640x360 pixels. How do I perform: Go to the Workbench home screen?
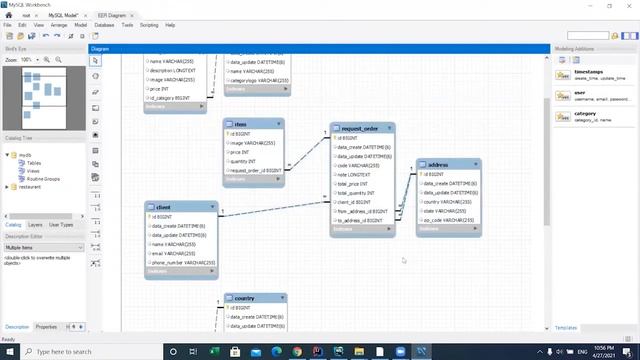(9, 15)
